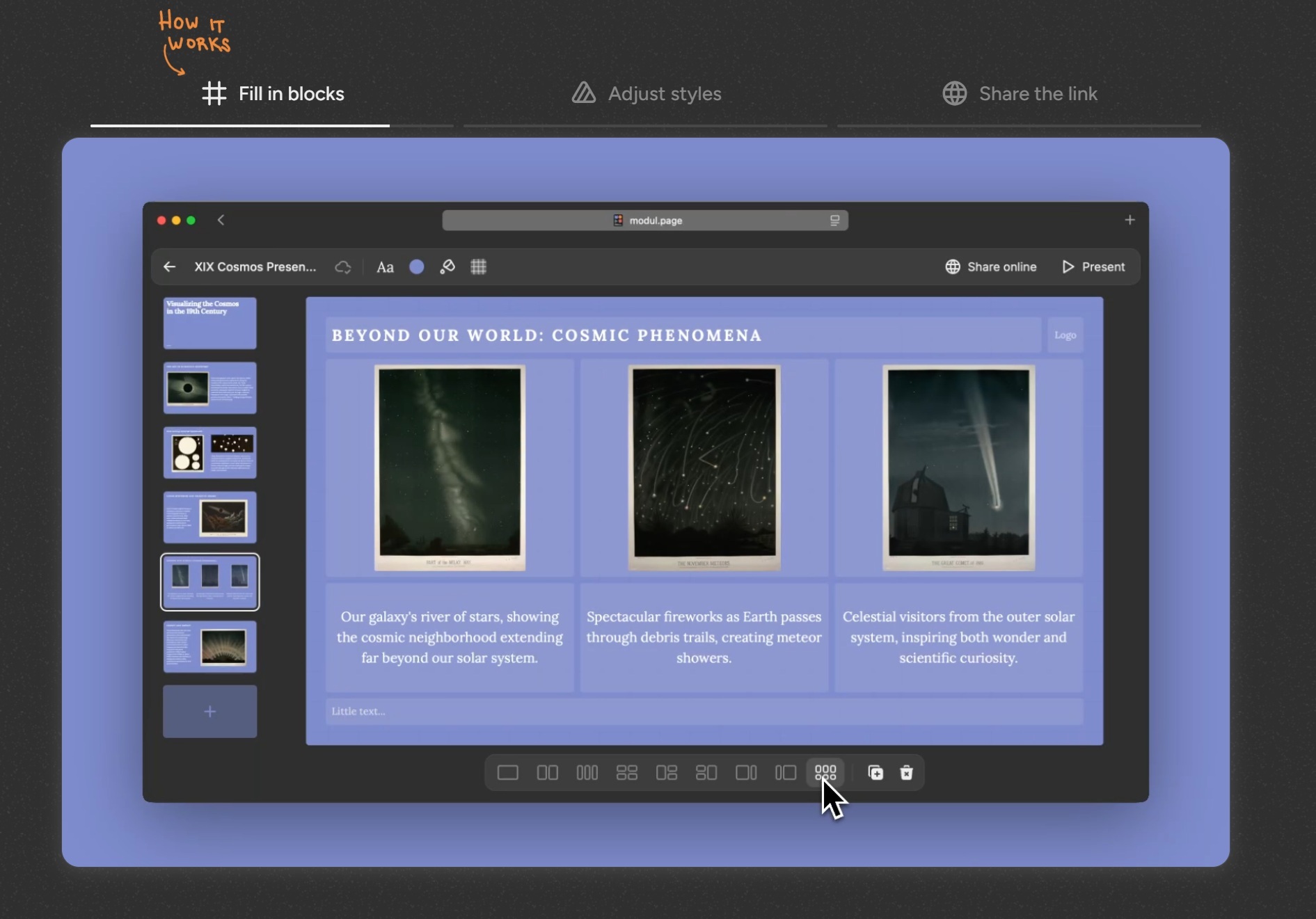Click the Share online button
1316x919 pixels.
pyautogui.click(x=990, y=266)
